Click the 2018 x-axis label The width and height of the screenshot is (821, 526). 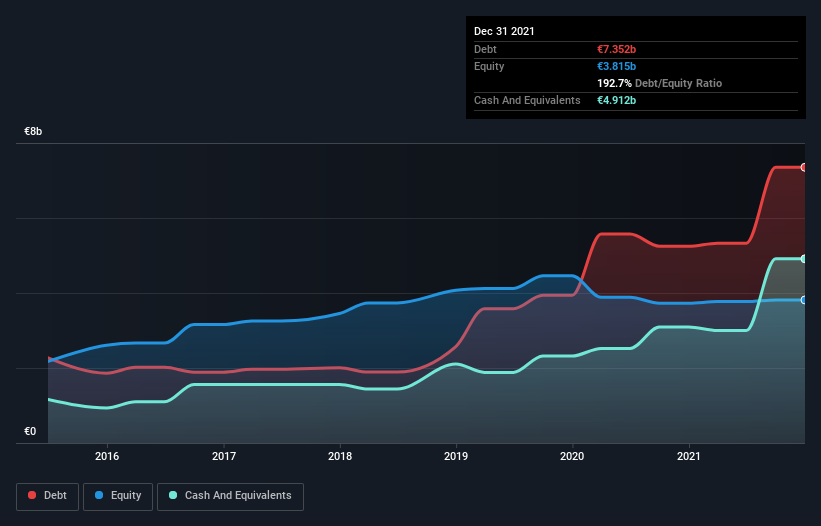tap(340, 456)
